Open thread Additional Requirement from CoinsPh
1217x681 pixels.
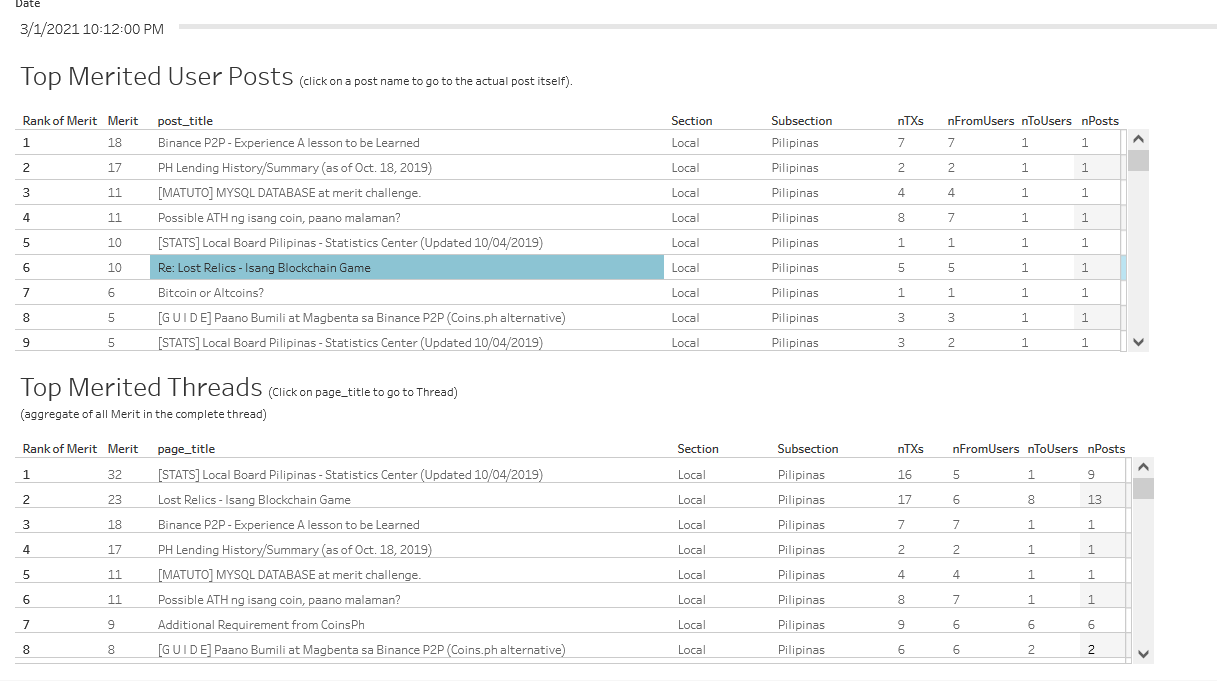(261, 625)
